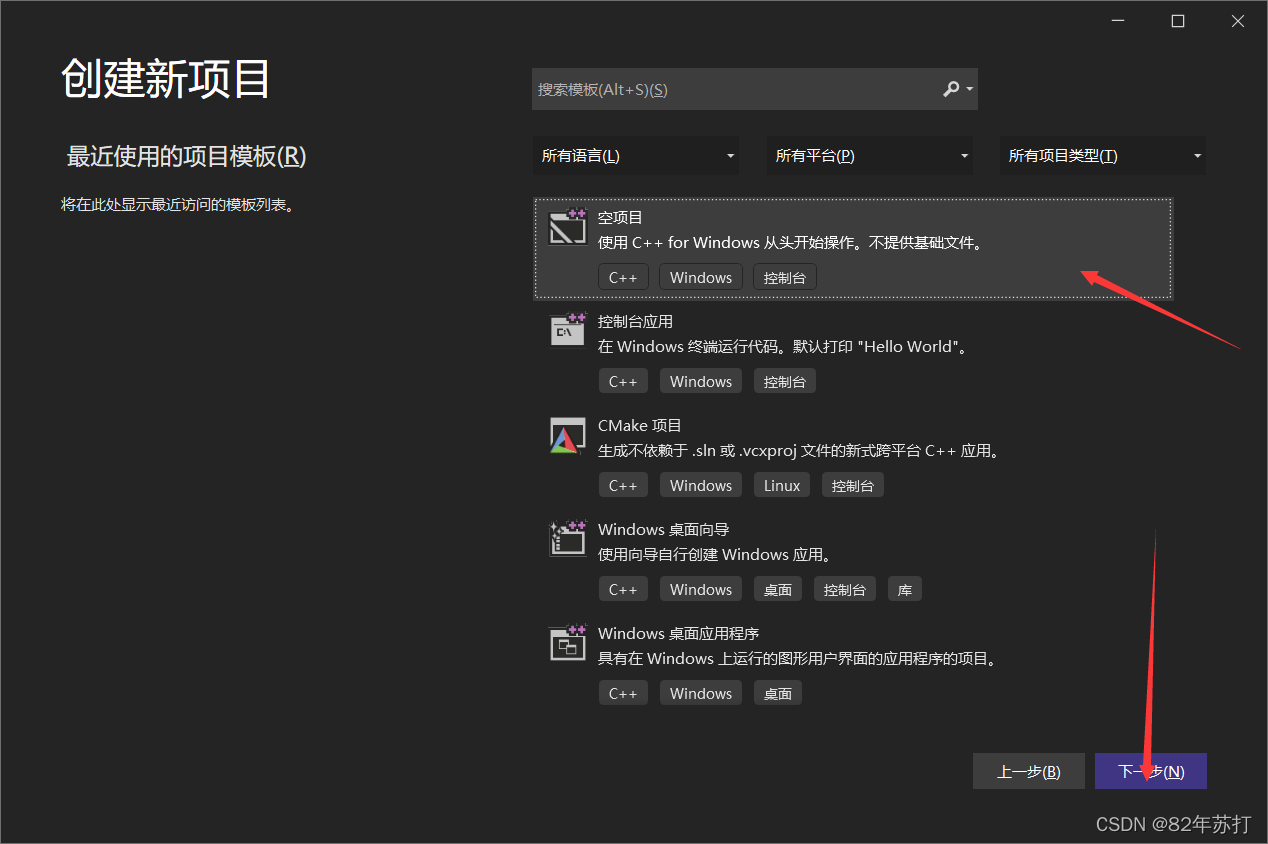Select the Windows 桌面向导 icon

click(567, 538)
